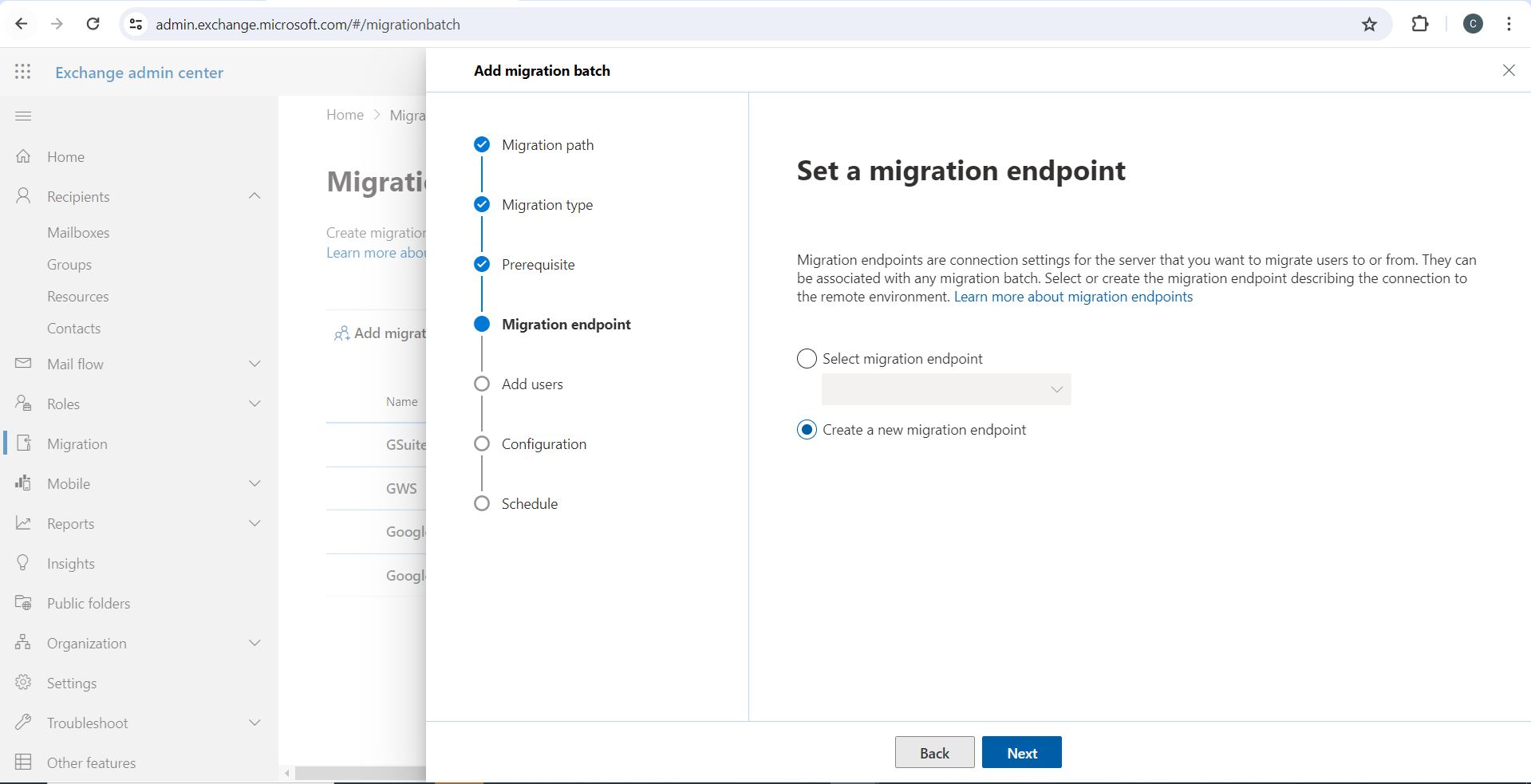Choose the Select migration endpoint radio option
Screen dimensions: 1531x784
pyautogui.click(x=807, y=359)
